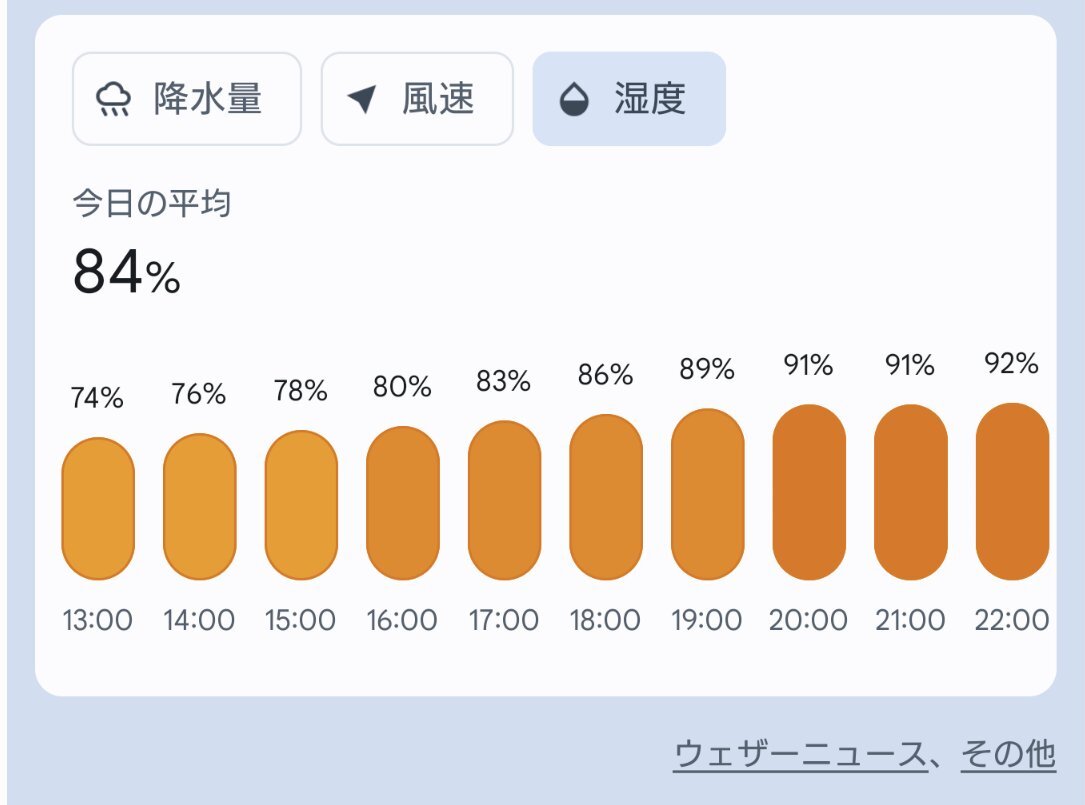1085x805 pixels.
Task: Open the その他 sources link
Action: point(1007,754)
